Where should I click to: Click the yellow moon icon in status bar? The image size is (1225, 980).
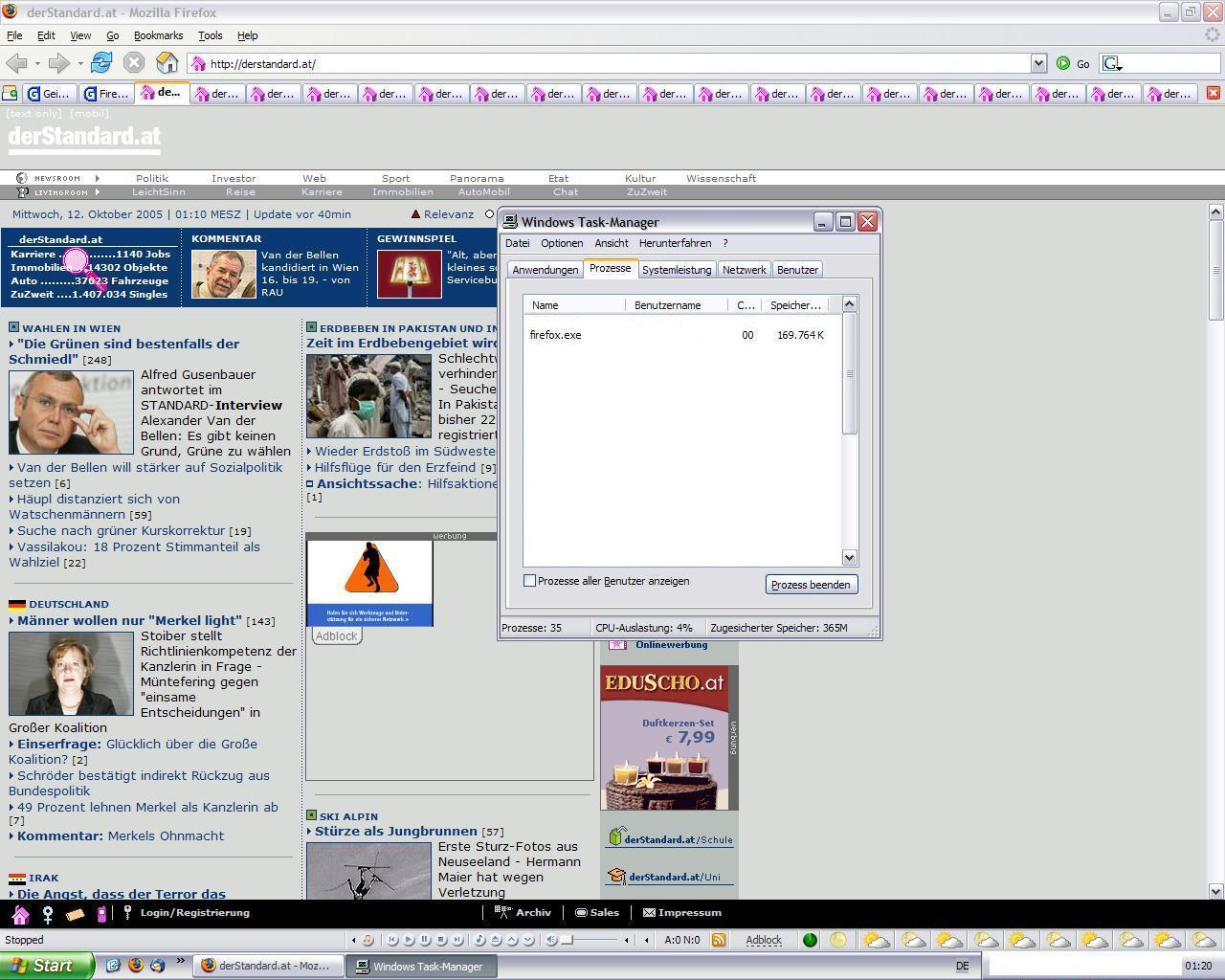pos(837,940)
